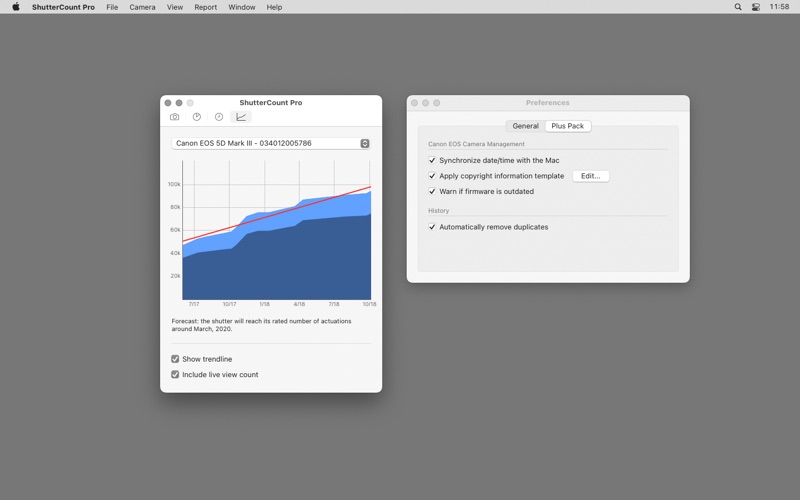Switch to the General preferences tab
Screen dimensions: 800x500
526,126
